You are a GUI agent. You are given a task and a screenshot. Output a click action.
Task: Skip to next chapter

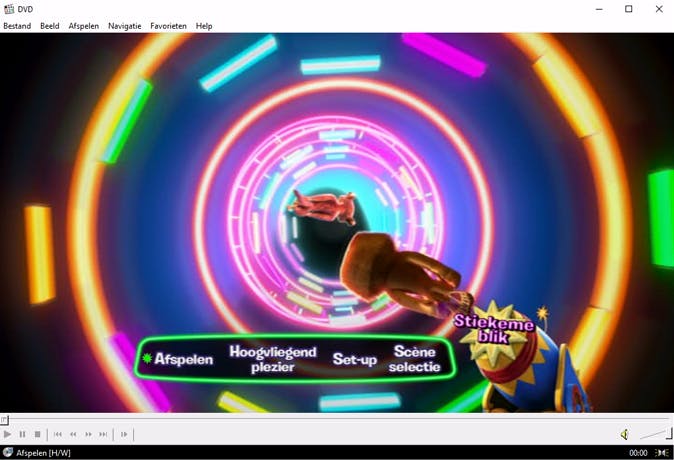103,435
